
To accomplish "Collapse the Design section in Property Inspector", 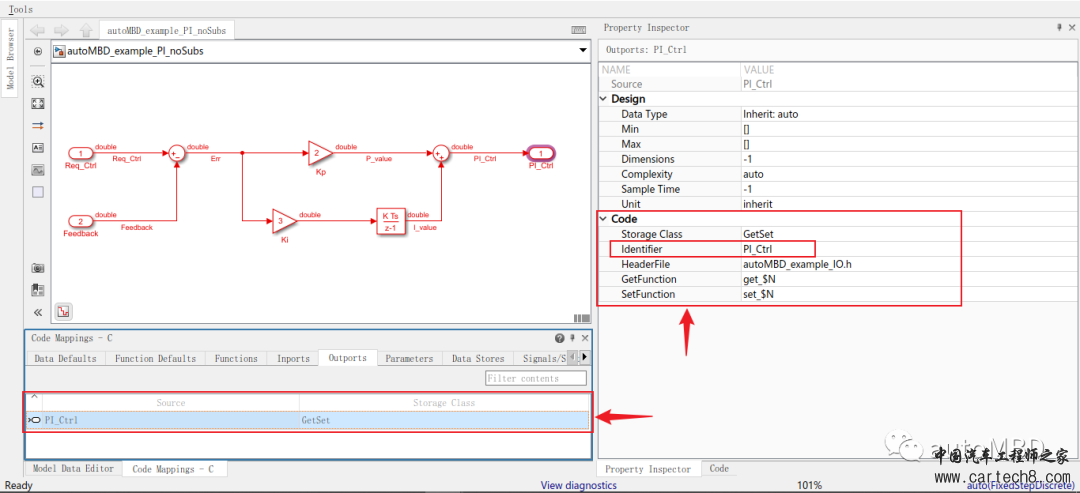I will tap(604, 99).
